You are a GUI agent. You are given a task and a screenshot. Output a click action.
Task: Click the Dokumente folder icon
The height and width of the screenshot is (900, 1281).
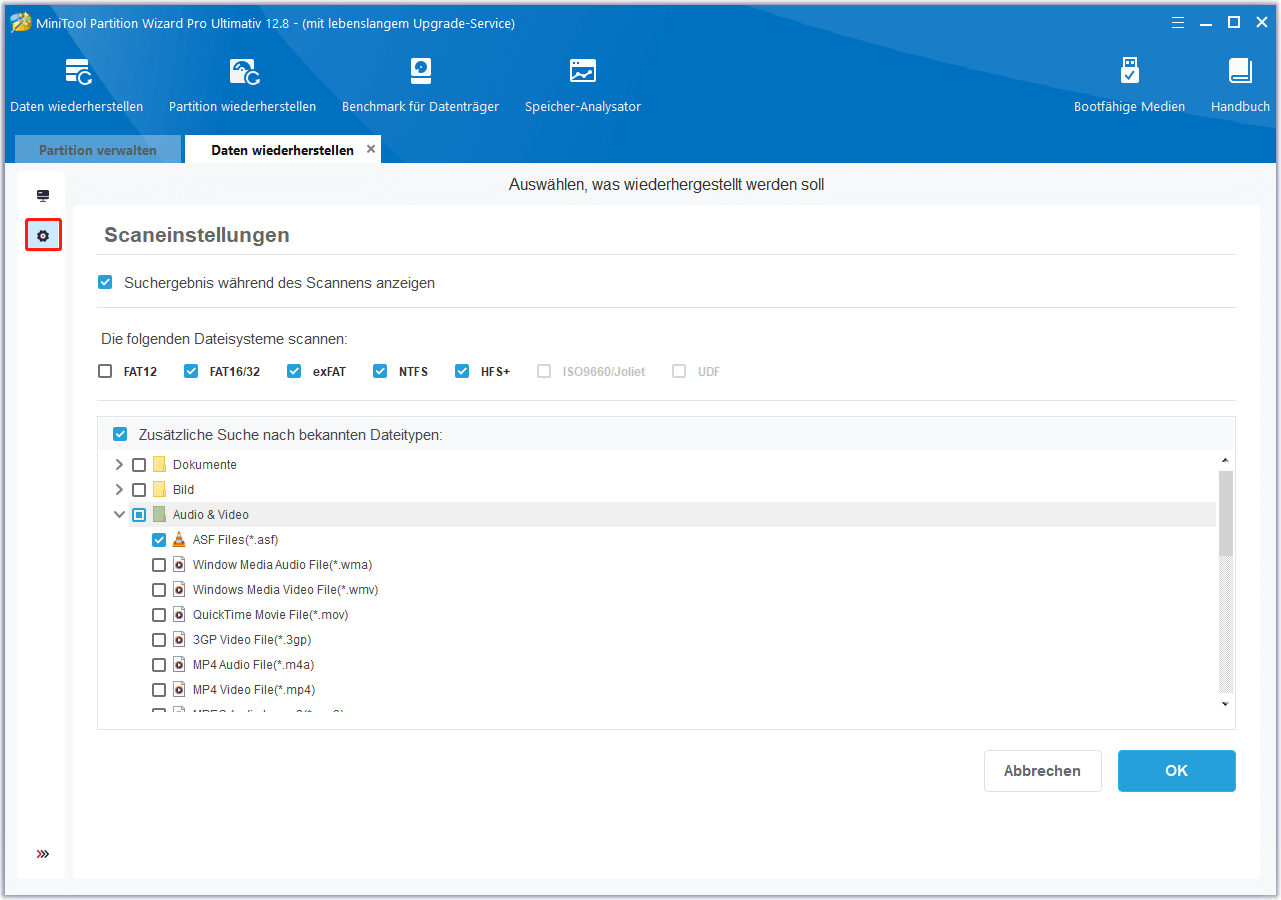[x=159, y=465]
